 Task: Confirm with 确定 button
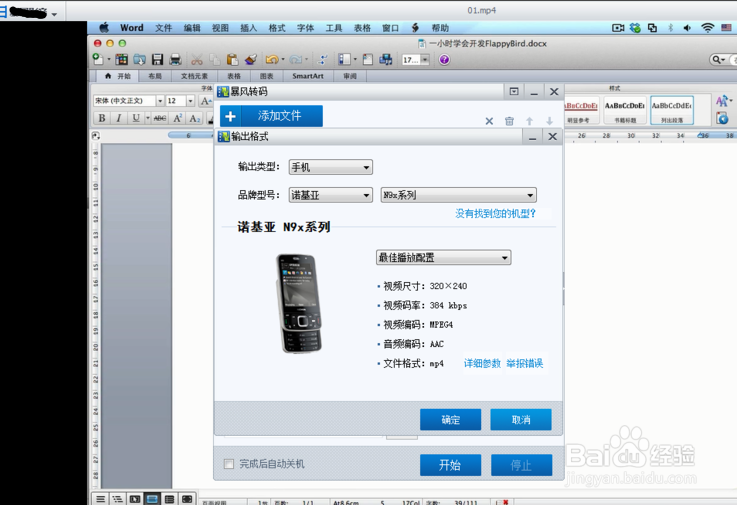(x=450, y=419)
